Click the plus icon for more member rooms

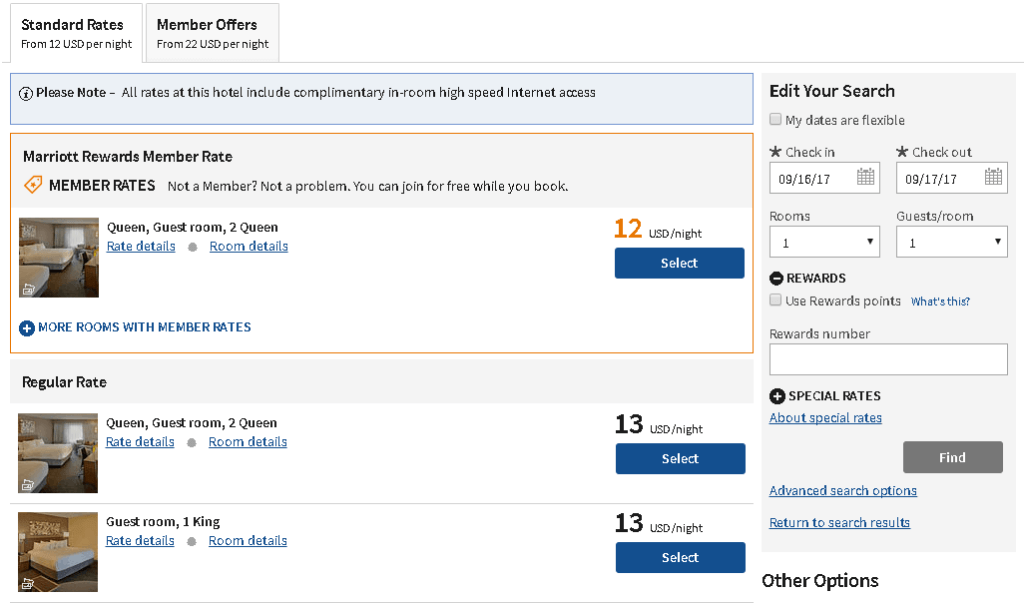point(27,328)
